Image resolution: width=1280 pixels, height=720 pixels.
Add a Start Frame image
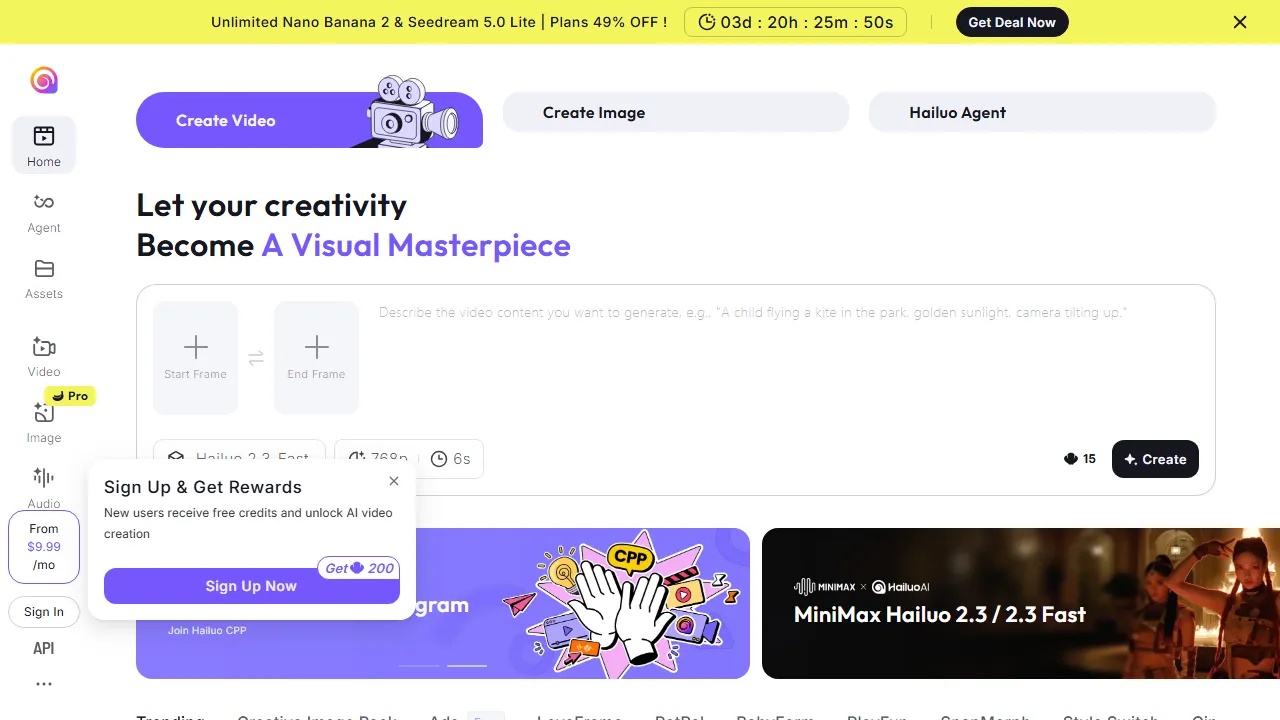point(195,356)
